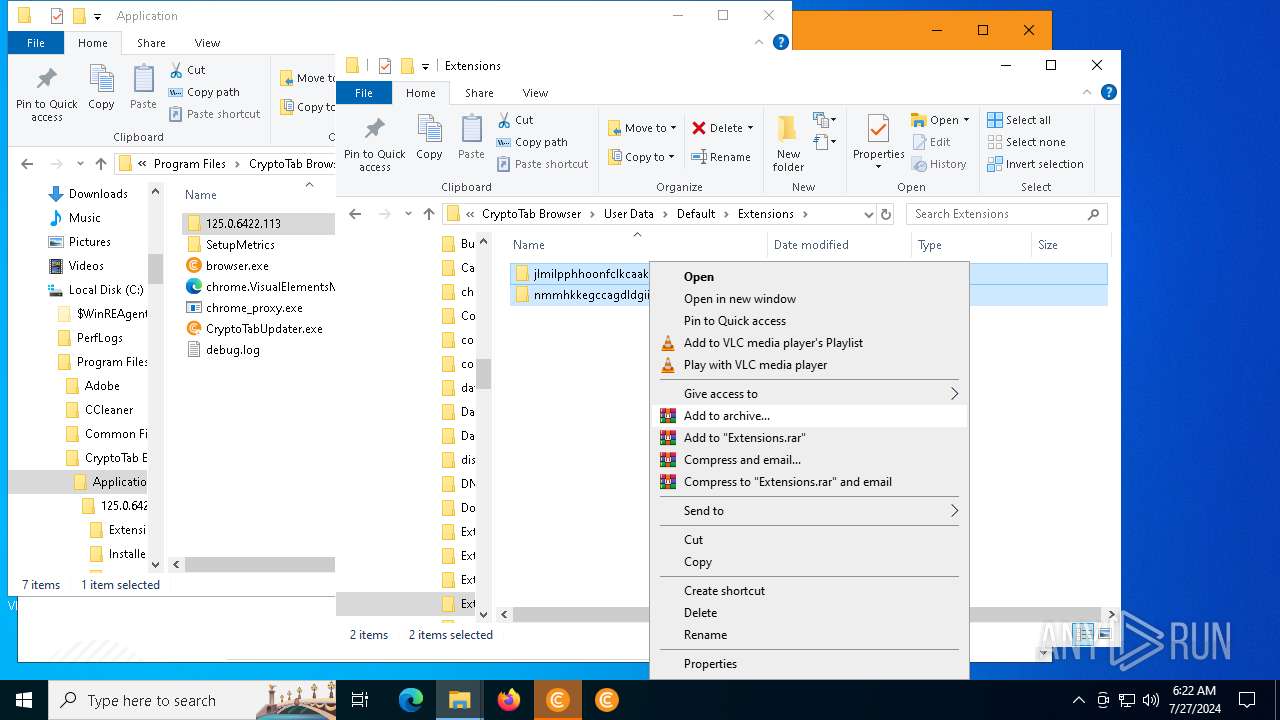Switch to details view in Extensions window
This screenshot has height=720, width=1280.
[1083, 634]
